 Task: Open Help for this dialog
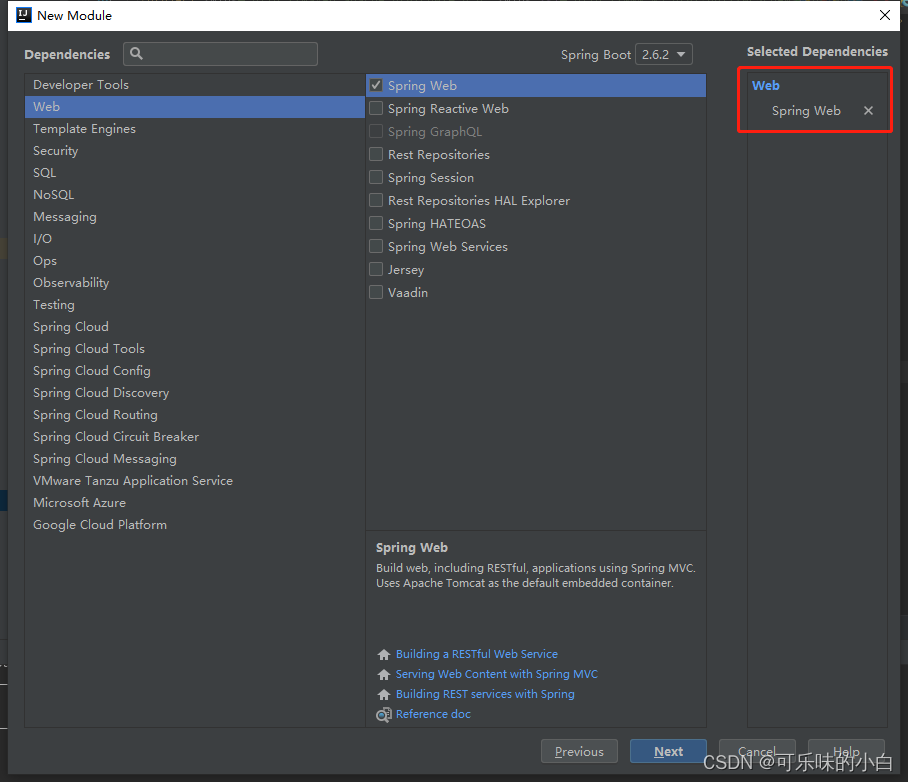coord(846,751)
